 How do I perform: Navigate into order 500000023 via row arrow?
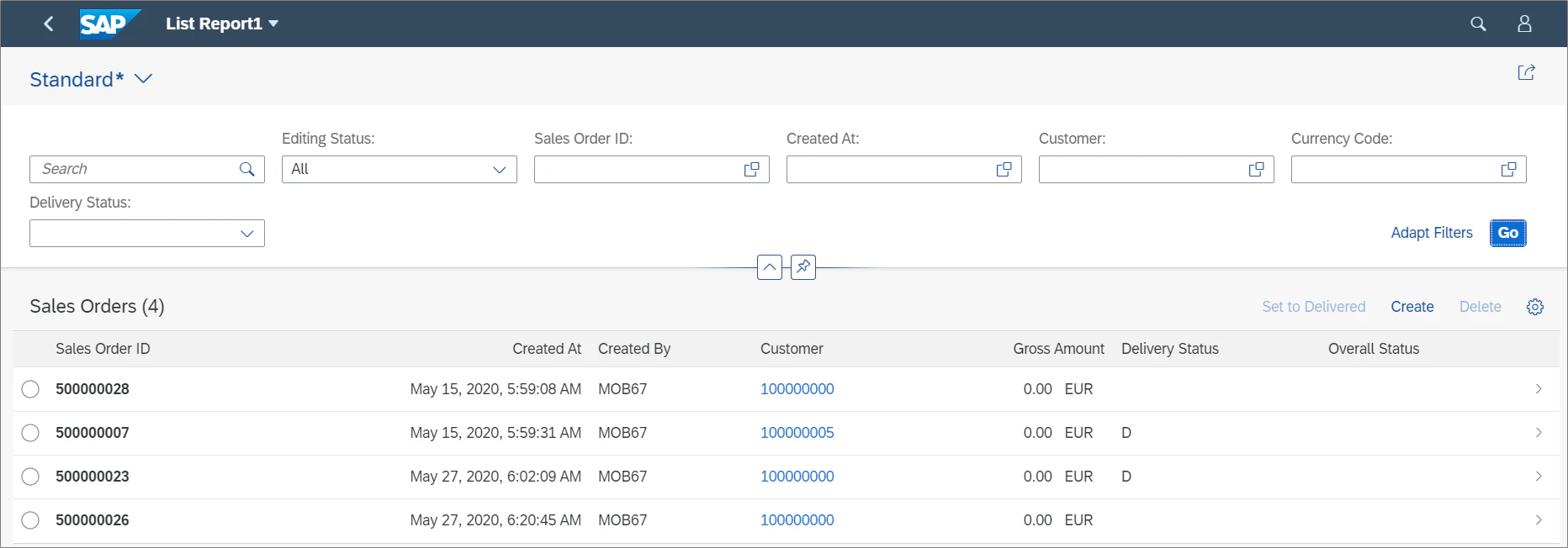(x=1539, y=477)
